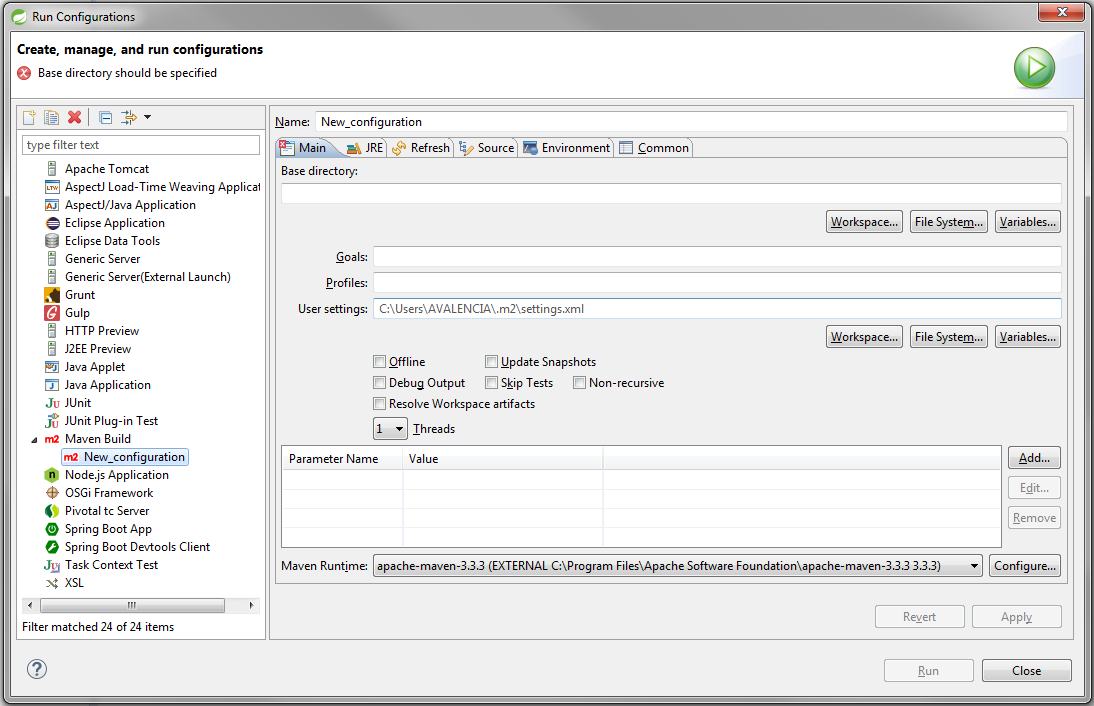Click the Spring Boot Devtools Client icon
The image size is (1094, 706).
point(52,547)
